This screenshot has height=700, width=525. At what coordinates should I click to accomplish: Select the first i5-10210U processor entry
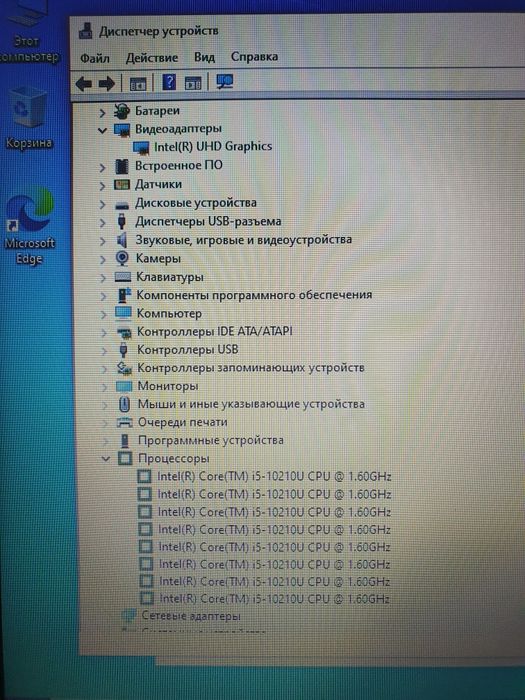click(x=274, y=476)
